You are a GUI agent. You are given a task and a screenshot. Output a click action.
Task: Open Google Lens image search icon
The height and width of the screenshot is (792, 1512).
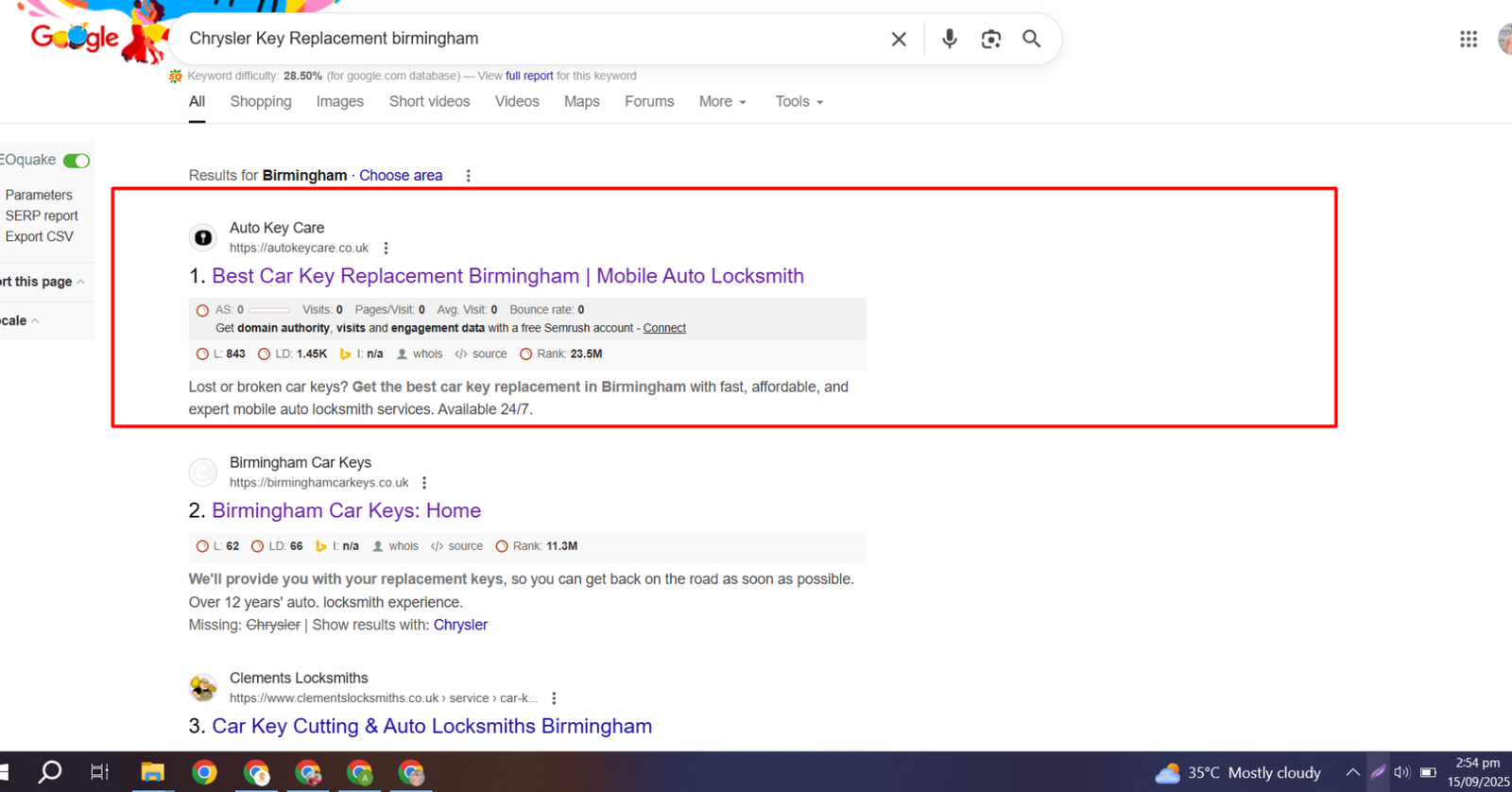pyautogui.click(x=990, y=39)
